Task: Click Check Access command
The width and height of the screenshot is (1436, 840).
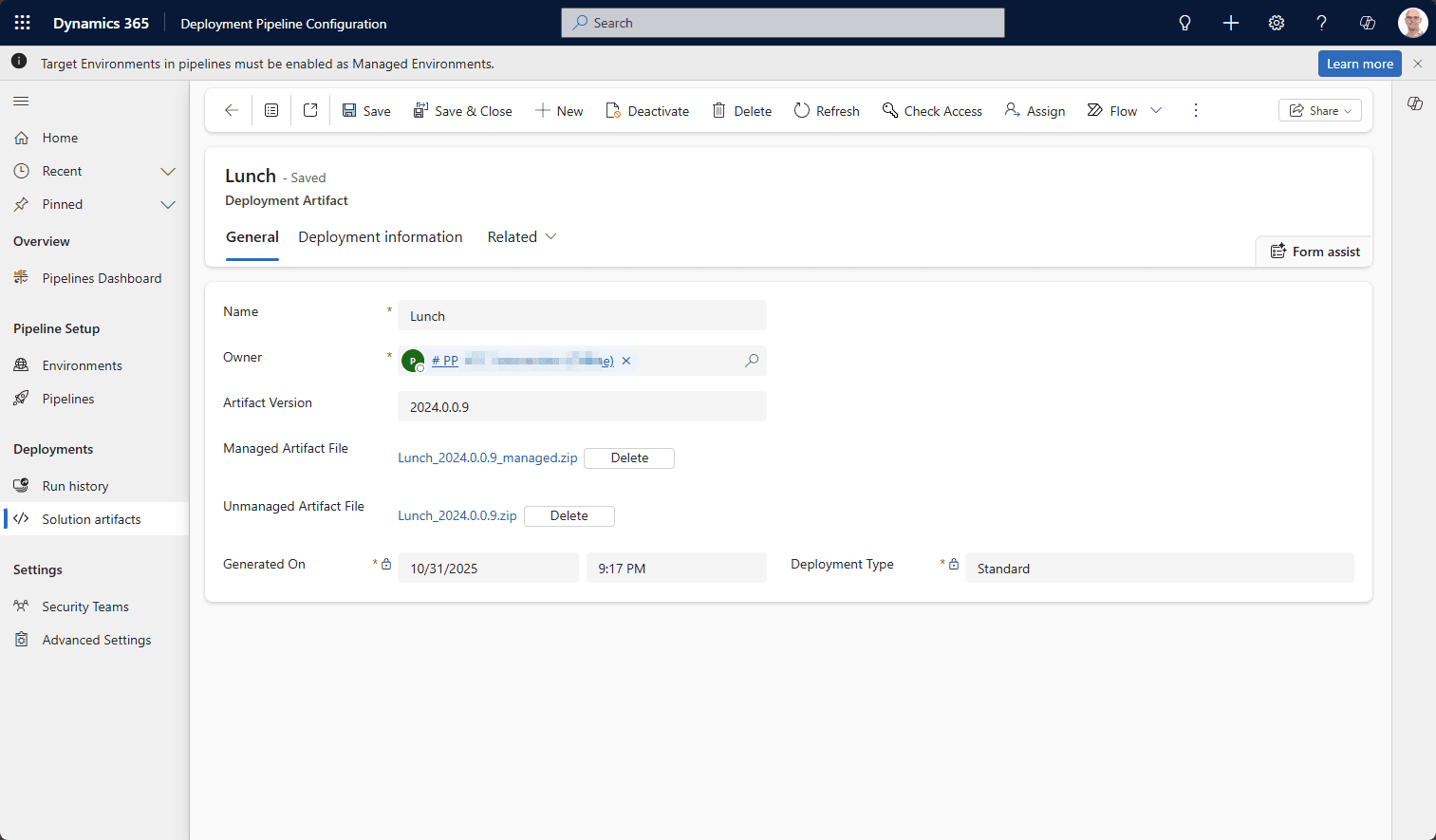Action: coord(932,111)
